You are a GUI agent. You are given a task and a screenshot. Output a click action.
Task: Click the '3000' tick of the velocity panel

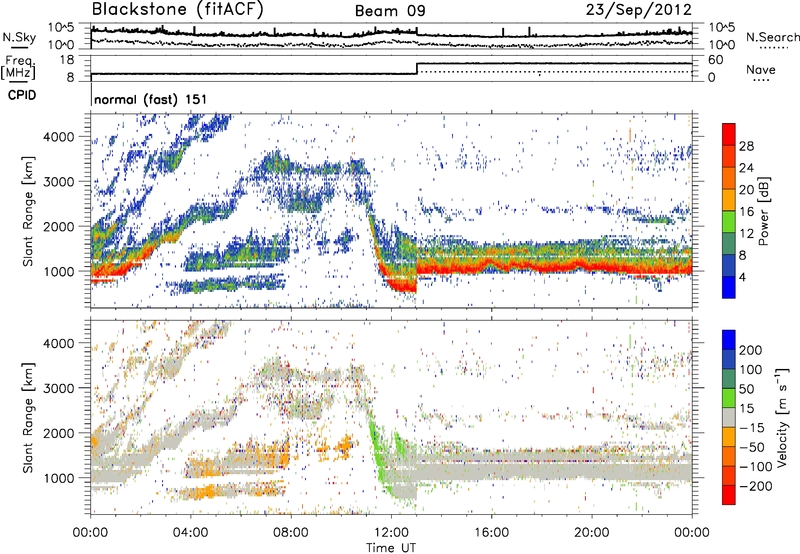coord(59,388)
